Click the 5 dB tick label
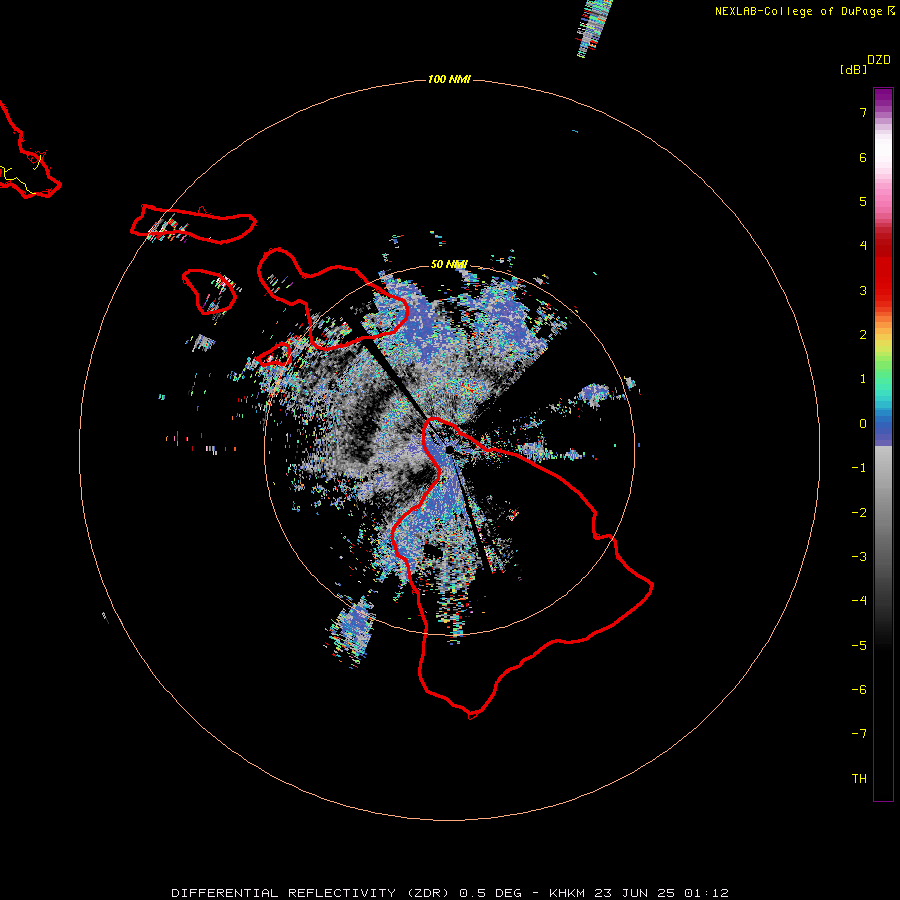This screenshot has height=900, width=900. (x=863, y=201)
